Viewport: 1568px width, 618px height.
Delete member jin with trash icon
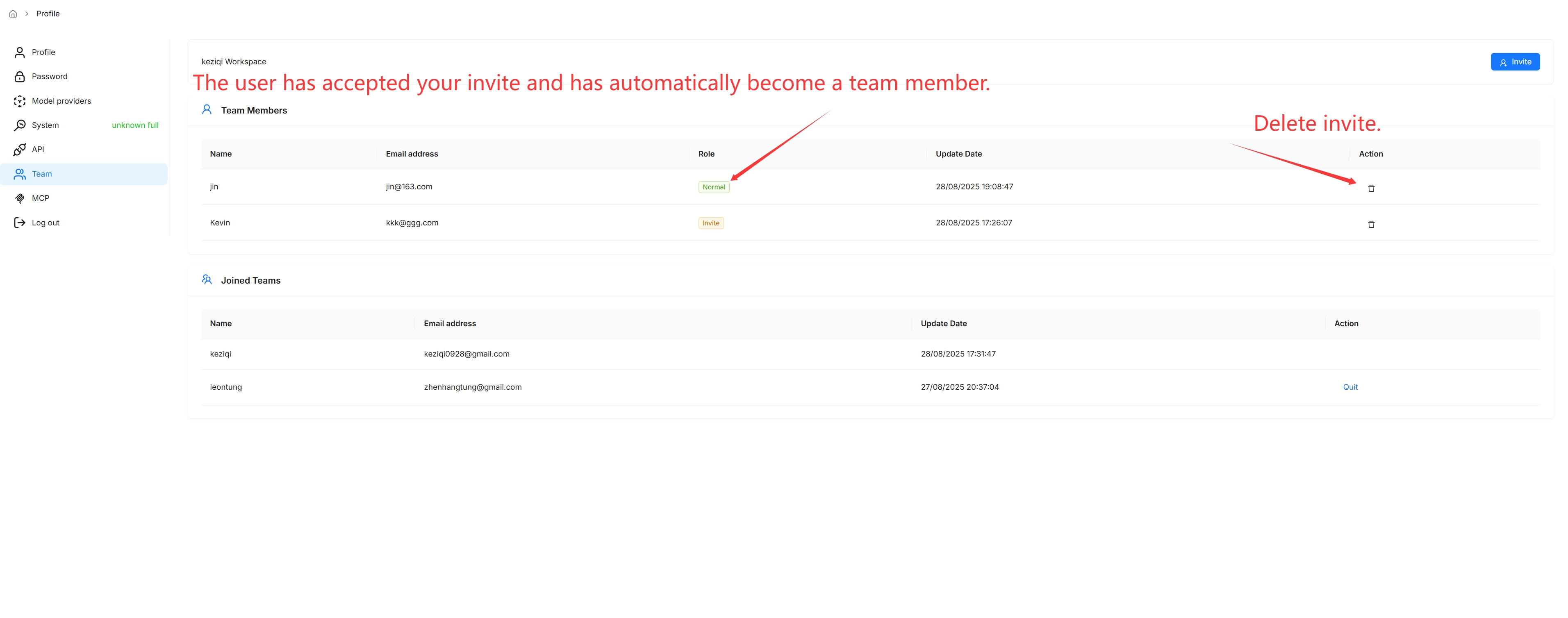(x=1371, y=189)
